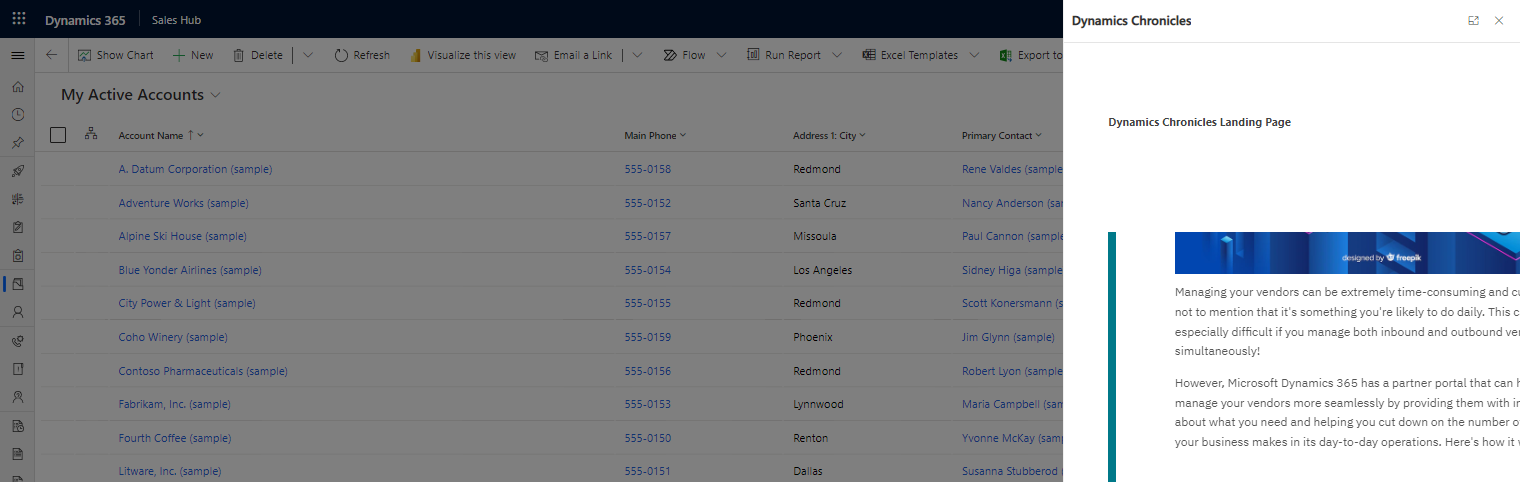Open the Pinned pin icon in sidebar
The height and width of the screenshot is (482, 1520).
click(17, 143)
